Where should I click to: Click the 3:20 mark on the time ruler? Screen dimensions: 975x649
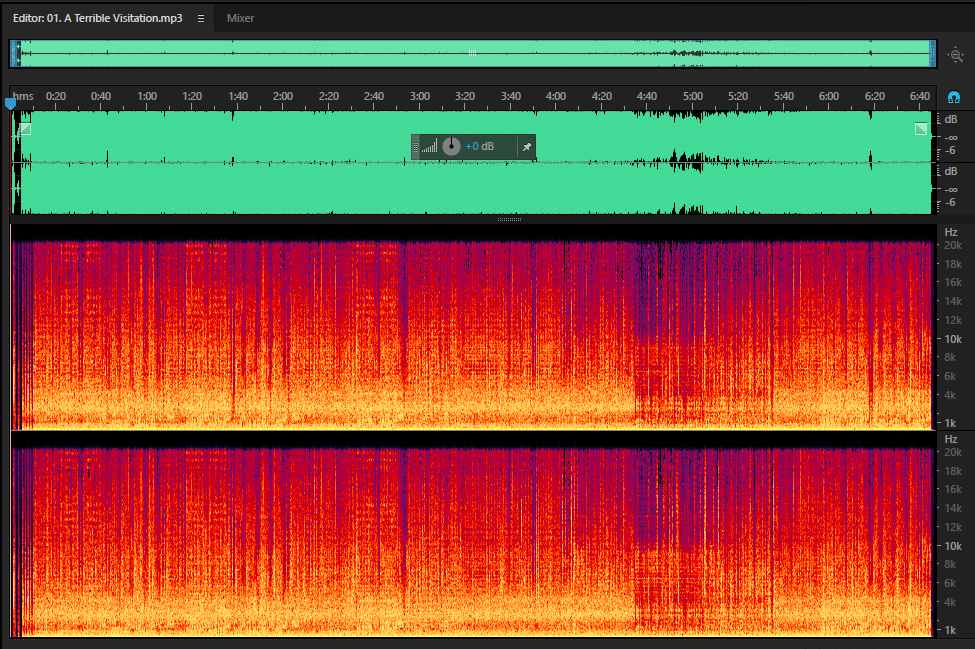click(x=464, y=96)
